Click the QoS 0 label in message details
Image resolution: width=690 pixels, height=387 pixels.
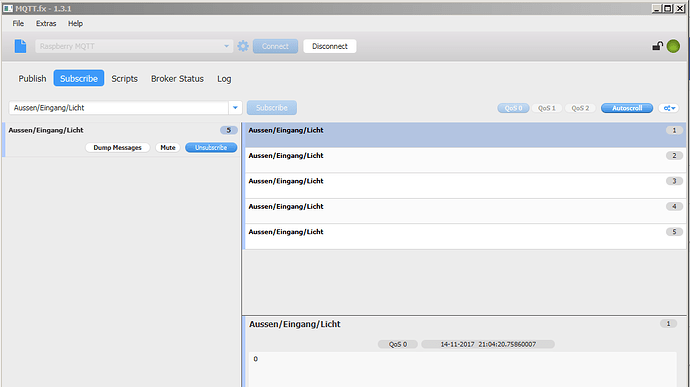pyautogui.click(x=398, y=344)
